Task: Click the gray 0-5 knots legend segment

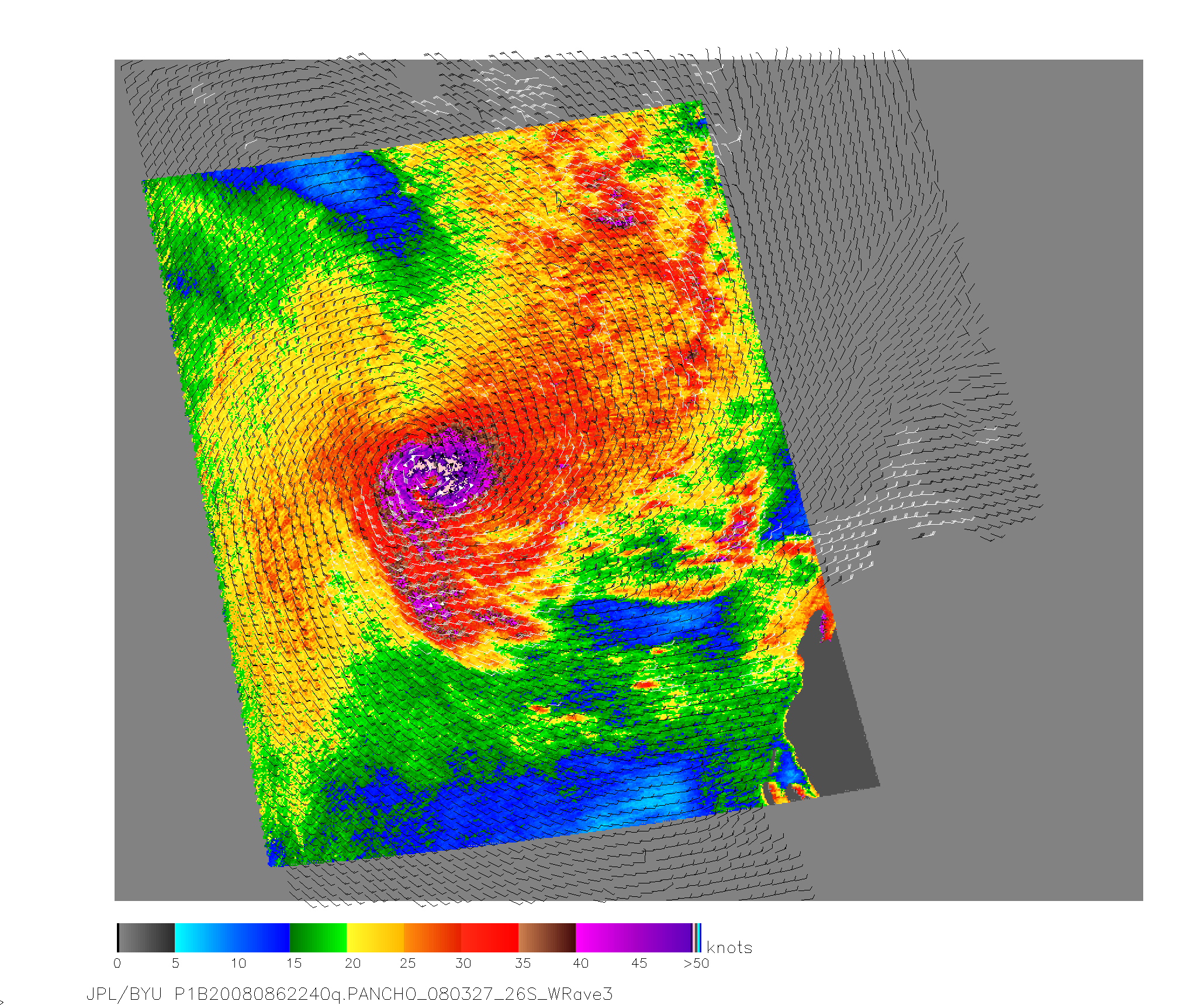Action: tap(146, 938)
